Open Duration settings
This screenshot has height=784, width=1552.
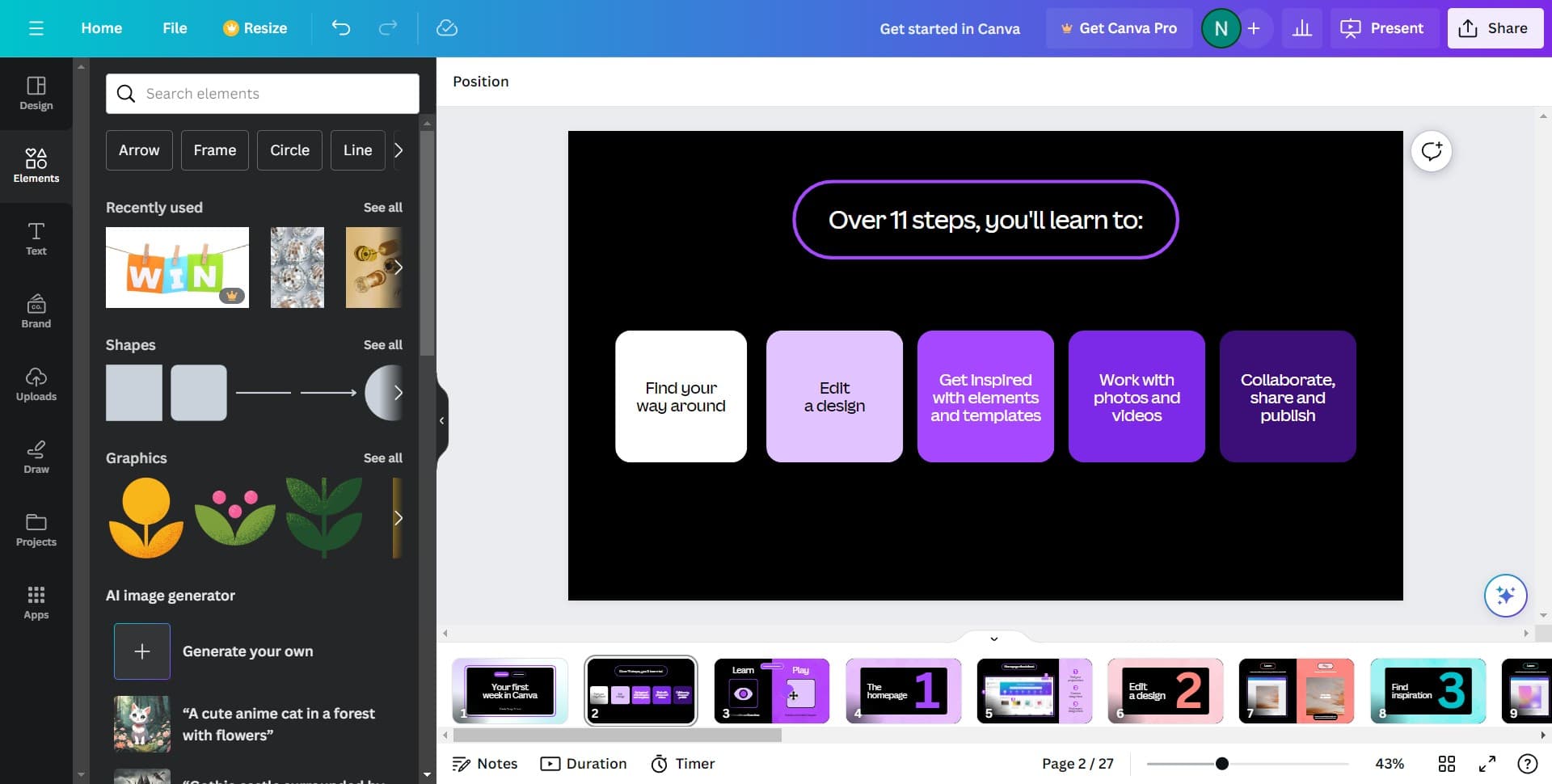tap(584, 764)
